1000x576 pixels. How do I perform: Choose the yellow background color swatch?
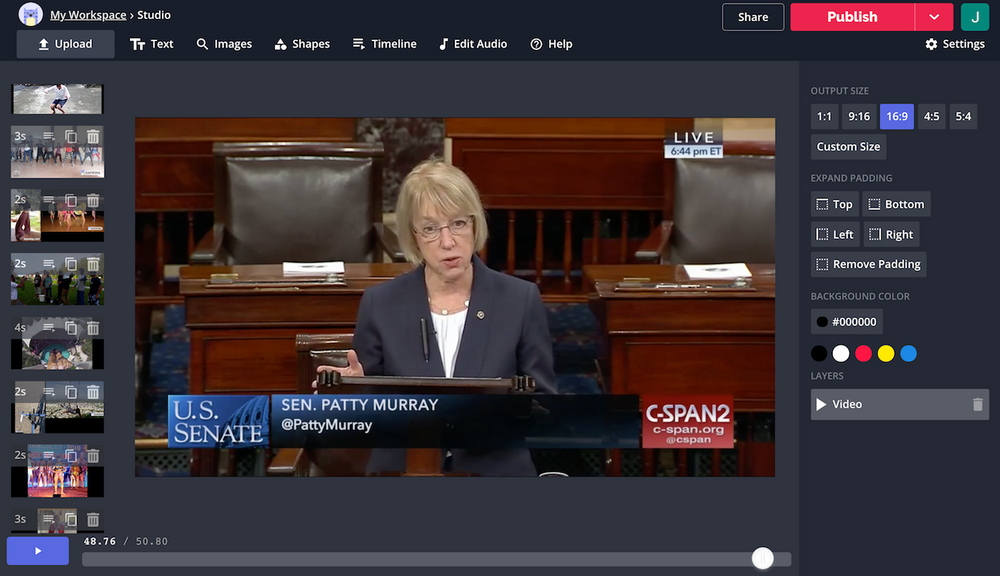(x=885, y=353)
